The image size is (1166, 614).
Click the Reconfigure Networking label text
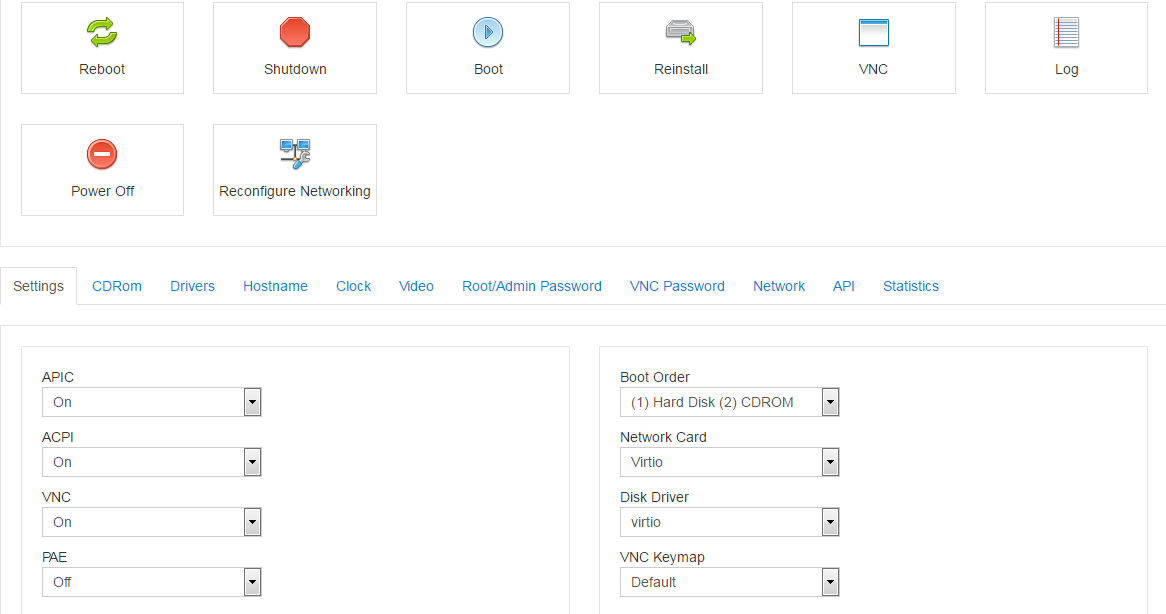(x=295, y=191)
